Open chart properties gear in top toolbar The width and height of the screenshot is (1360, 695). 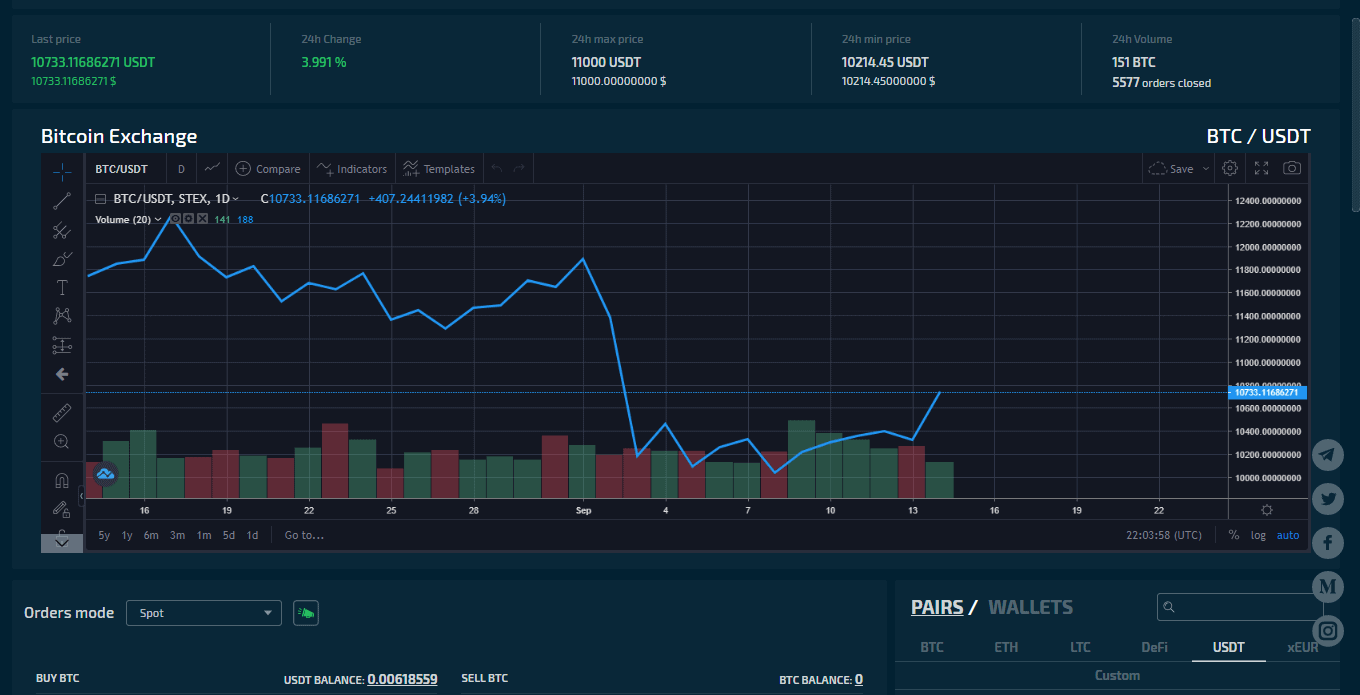[x=1230, y=169]
